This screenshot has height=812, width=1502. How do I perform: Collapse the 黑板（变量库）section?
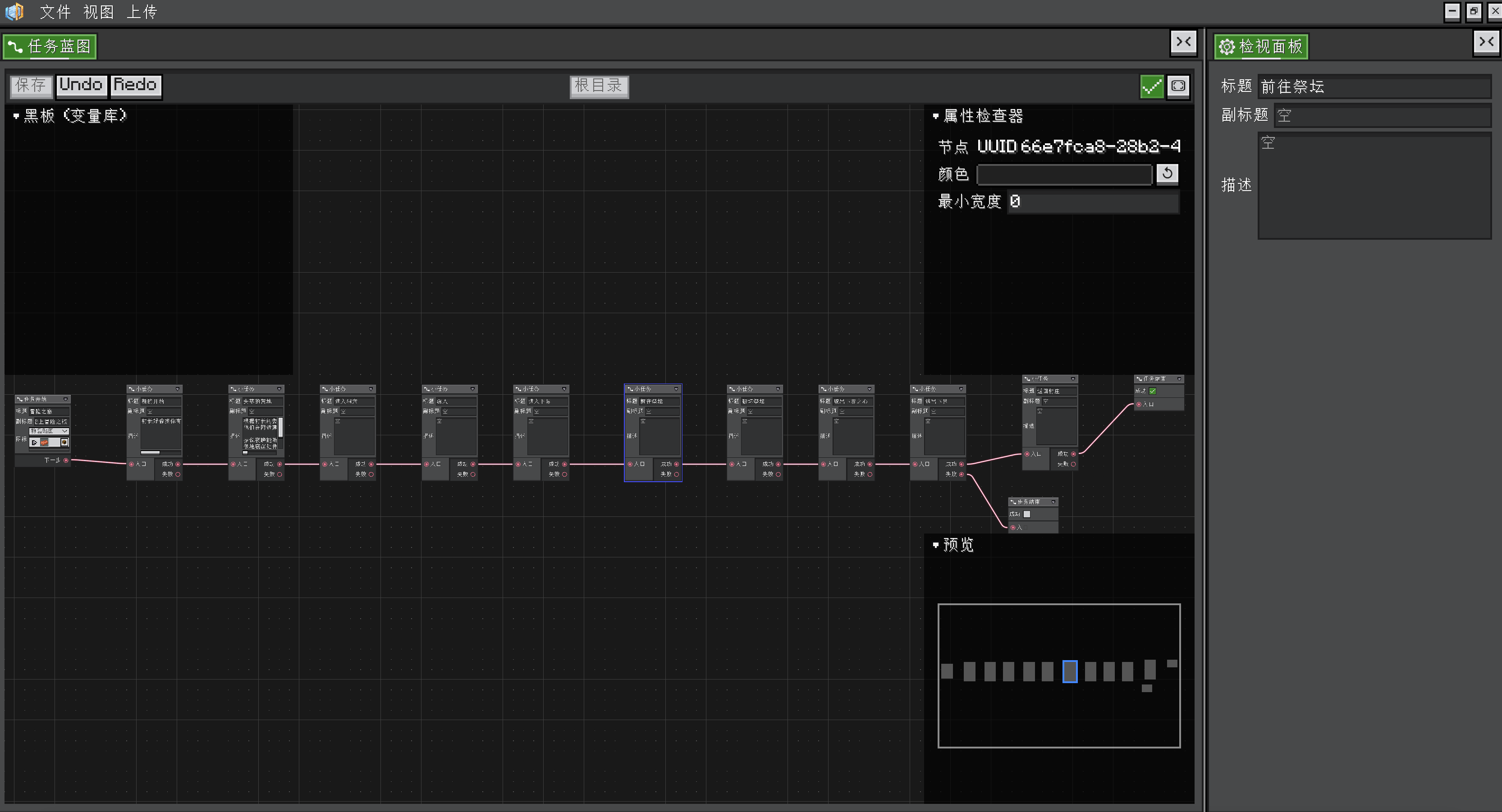16,116
